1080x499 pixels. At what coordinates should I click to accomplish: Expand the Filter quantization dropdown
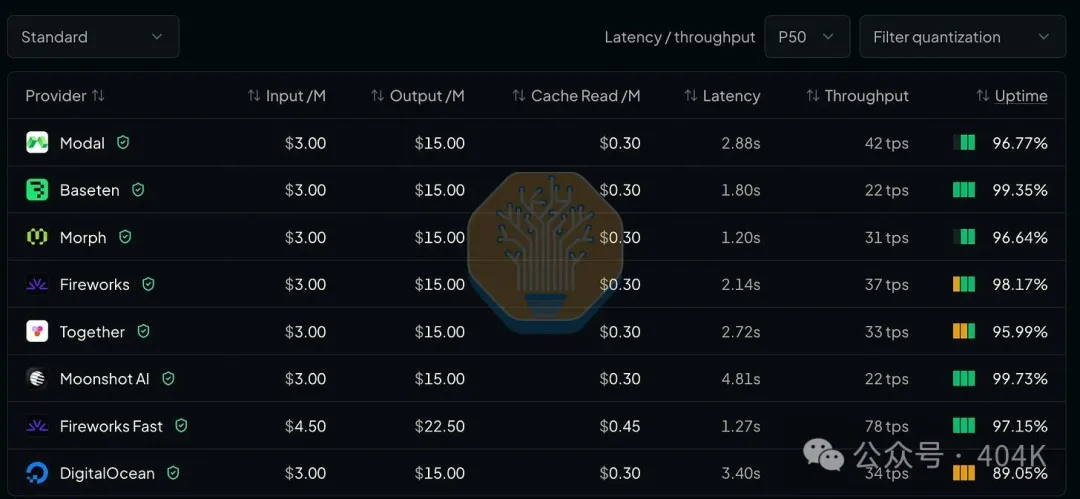tap(962, 37)
